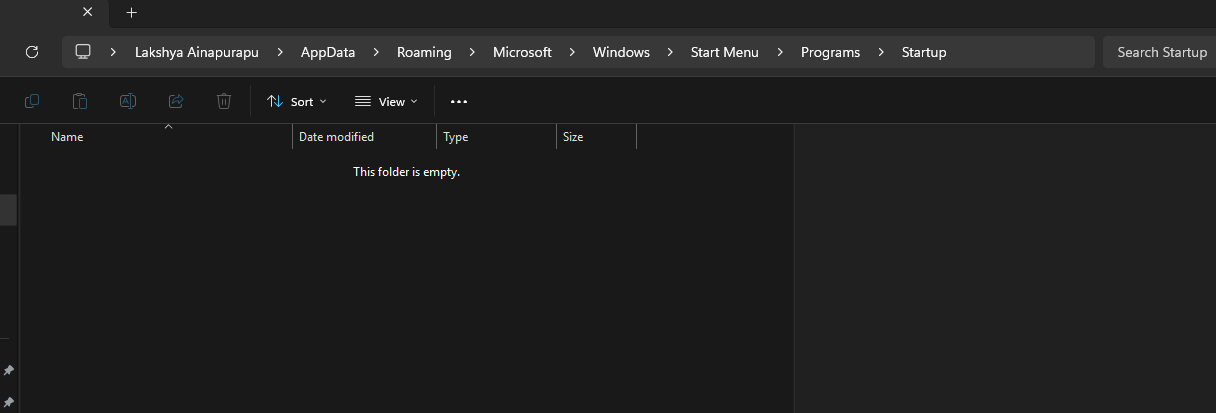Click the Rename toolbar icon
The image size is (1216, 413).
pyautogui.click(x=128, y=101)
